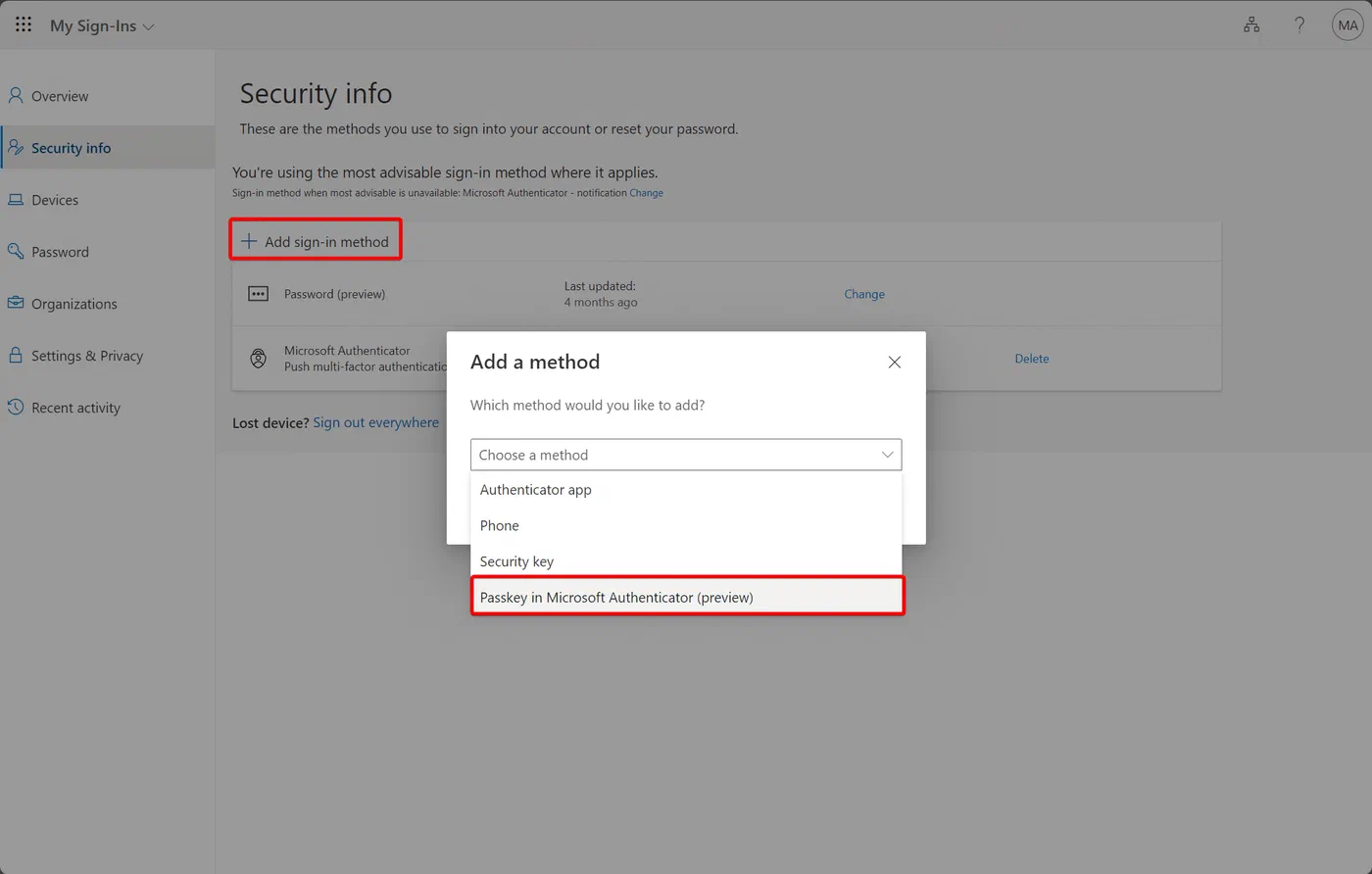This screenshot has height=874, width=1372.
Task: Click the Settings & Privacy lock icon
Action: [x=16, y=355]
